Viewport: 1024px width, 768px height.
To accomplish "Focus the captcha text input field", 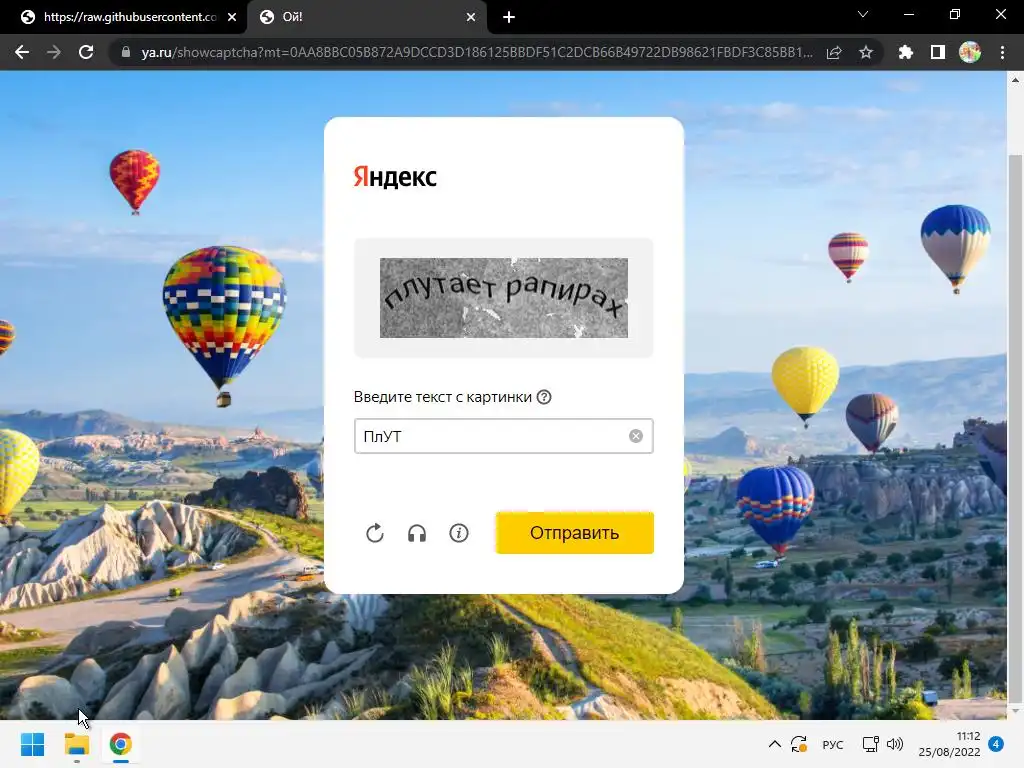I will pyautogui.click(x=504, y=436).
